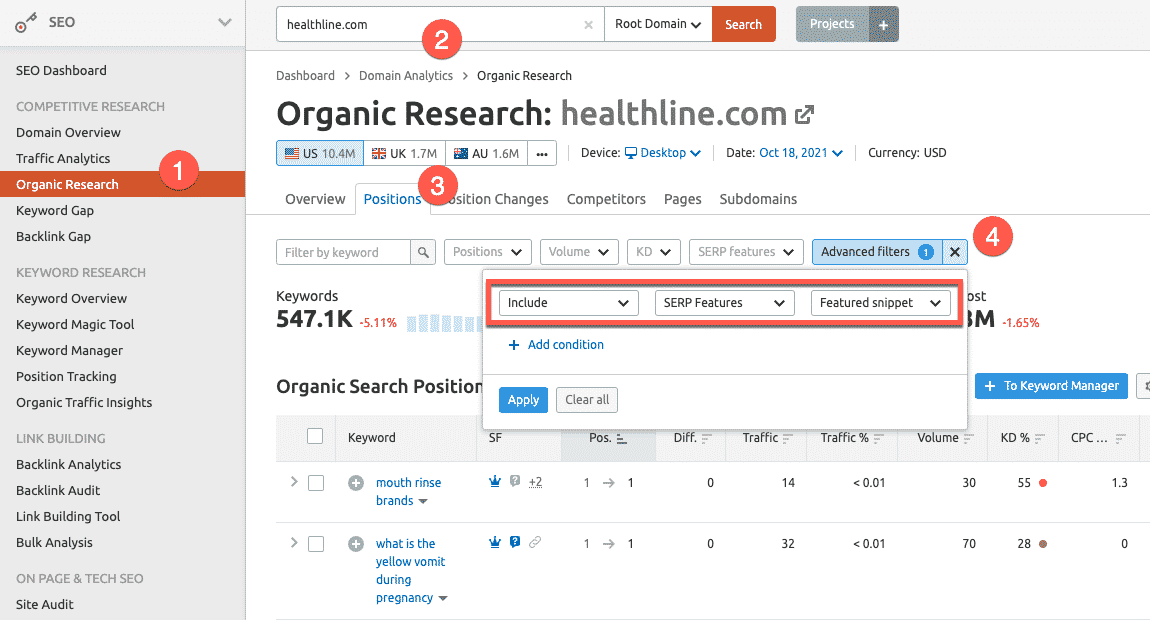Screen dimensions: 1150x620
Task: Open the Include condition dropdown
Action: tap(568, 303)
